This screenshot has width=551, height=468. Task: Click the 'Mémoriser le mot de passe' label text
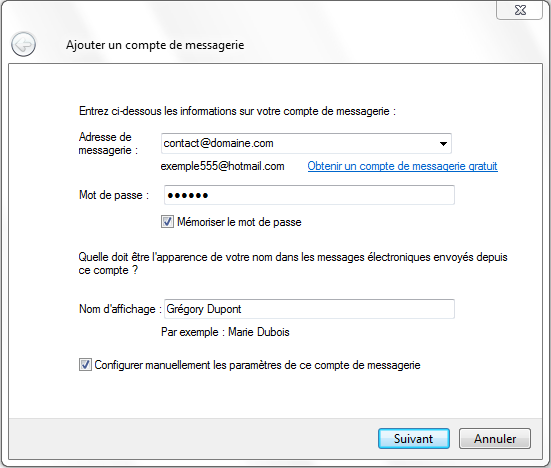[x=239, y=222]
